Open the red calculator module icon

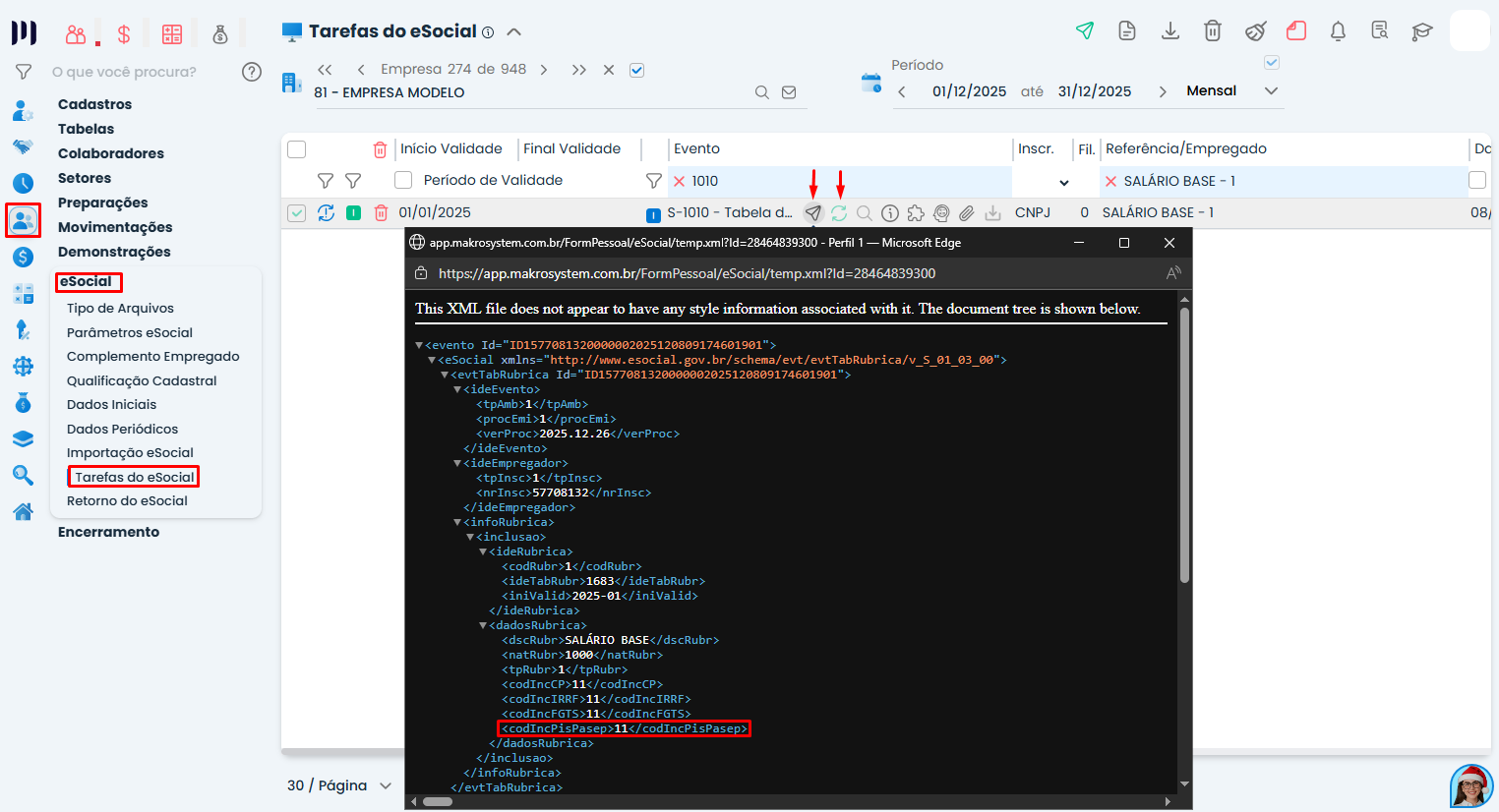(x=172, y=34)
